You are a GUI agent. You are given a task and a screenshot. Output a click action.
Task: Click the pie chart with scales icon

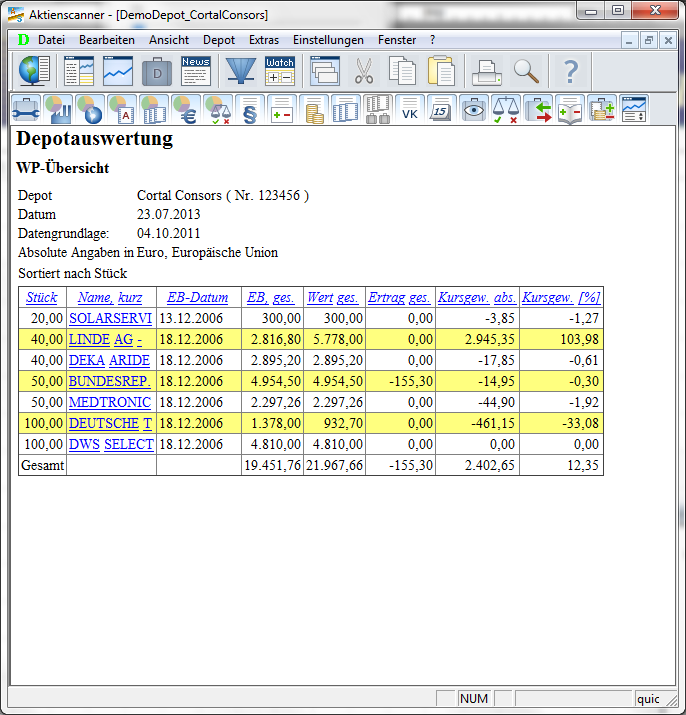pyautogui.click(x=218, y=109)
